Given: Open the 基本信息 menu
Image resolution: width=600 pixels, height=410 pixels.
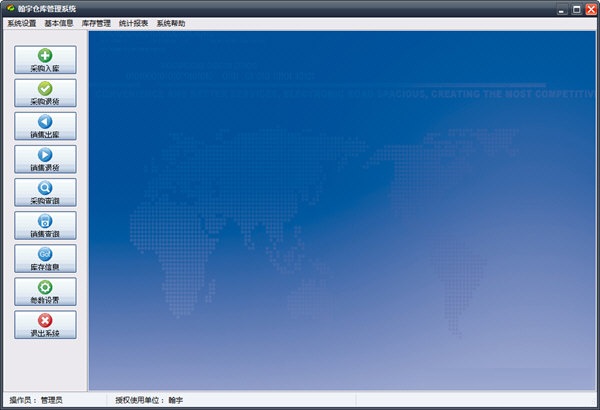Looking at the screenshot, I should (59, 23).
